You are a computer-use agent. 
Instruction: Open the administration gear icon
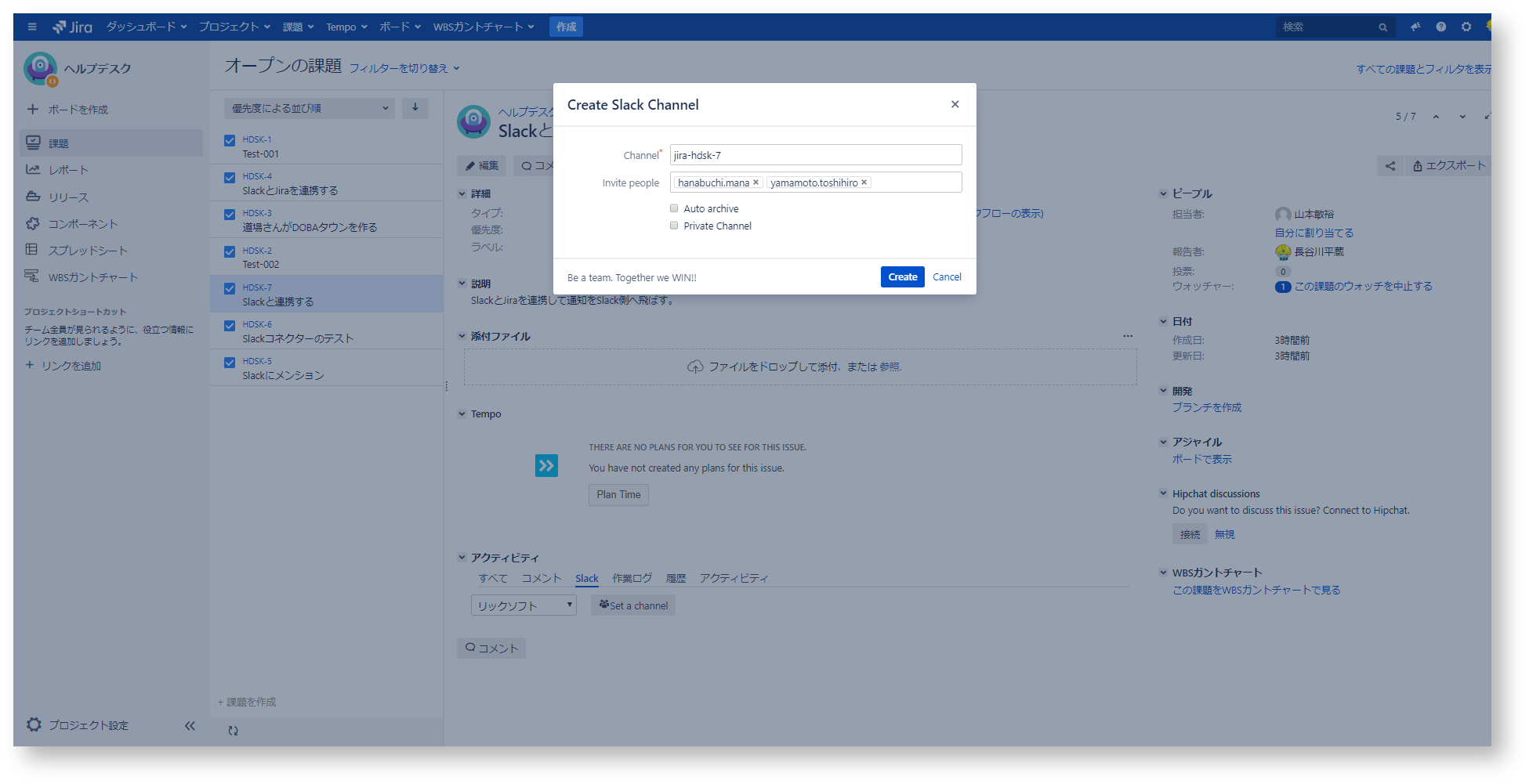click(x=1466, y=27)
